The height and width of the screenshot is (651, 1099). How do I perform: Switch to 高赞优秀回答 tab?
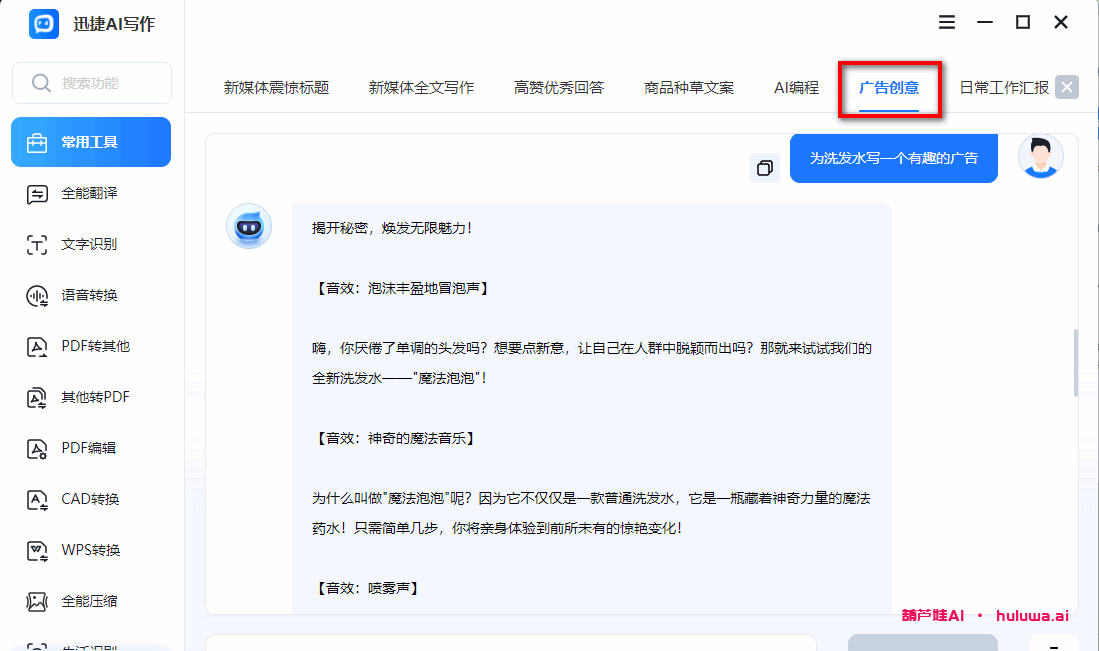tap(559, 88)
